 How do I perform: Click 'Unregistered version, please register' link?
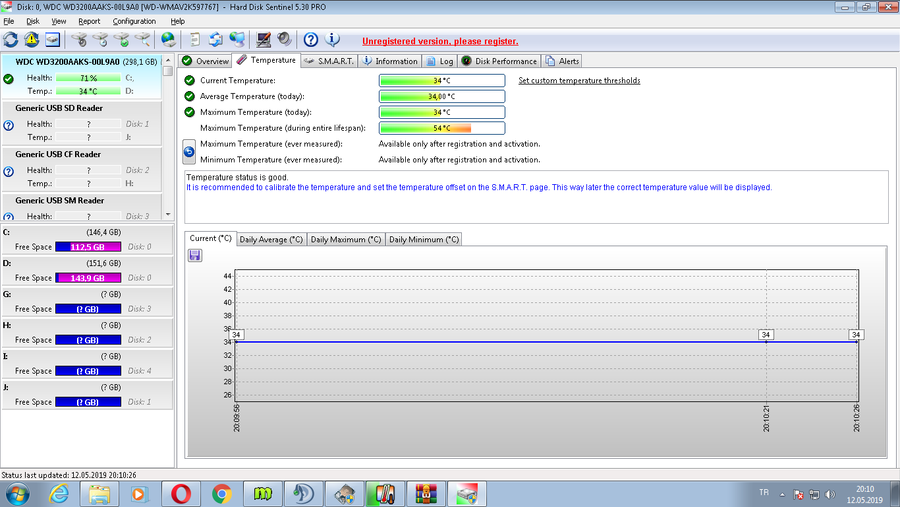pyautogui.click(x=440, y=41)
